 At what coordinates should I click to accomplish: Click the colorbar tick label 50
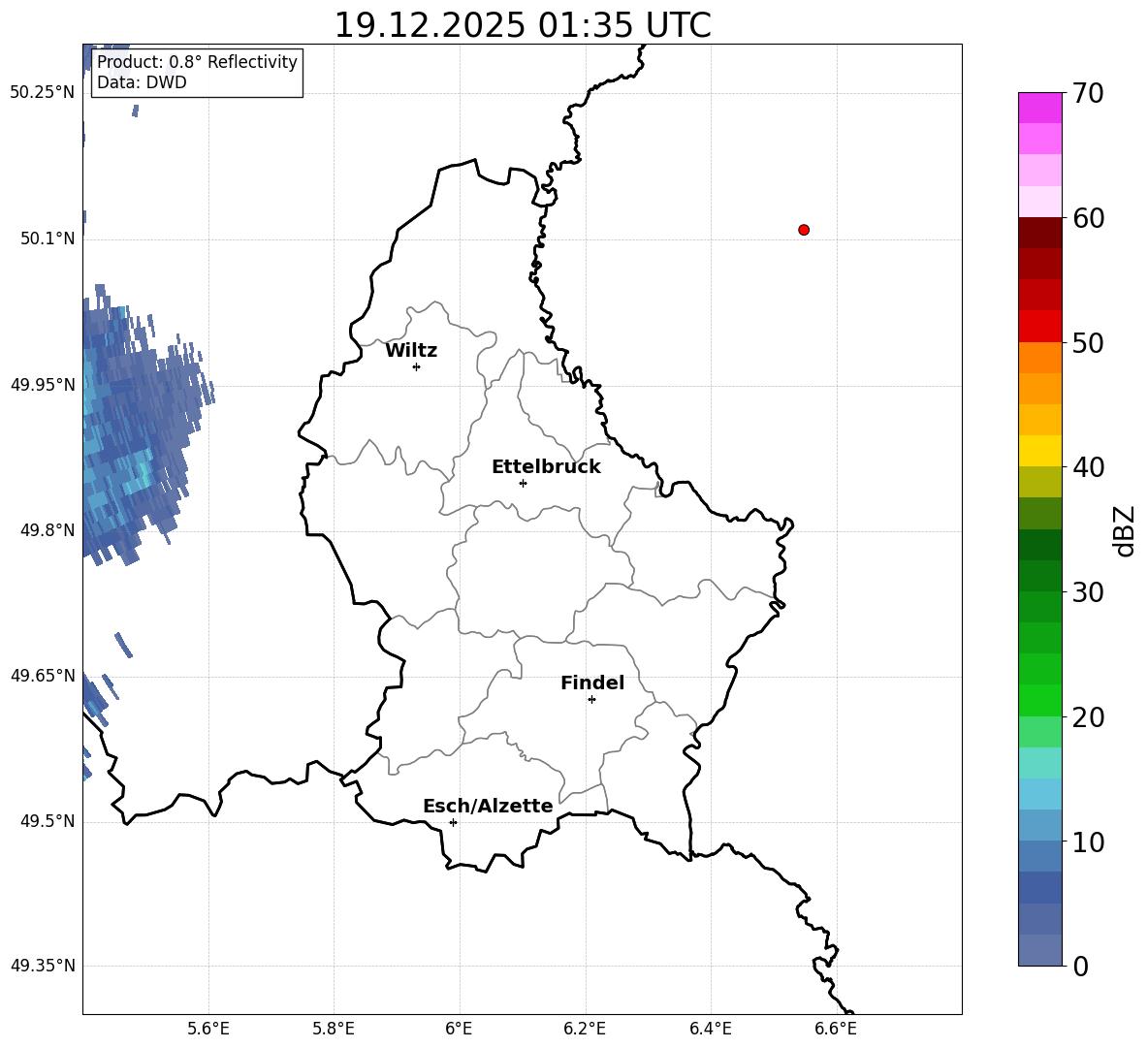[1088, 342]
